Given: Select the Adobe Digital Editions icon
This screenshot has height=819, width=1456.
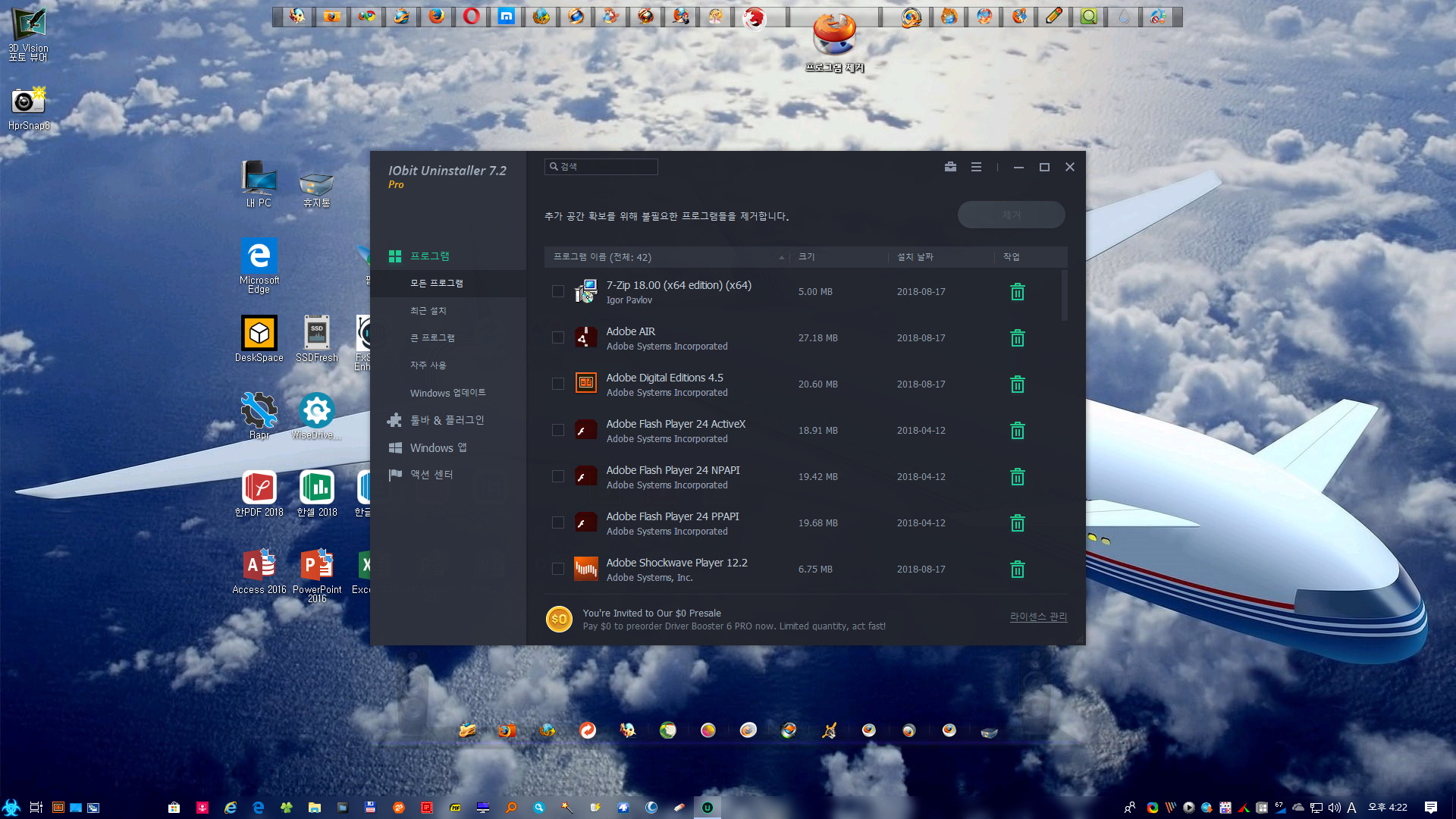Looking at the screenshot, I should click(585, 384).
